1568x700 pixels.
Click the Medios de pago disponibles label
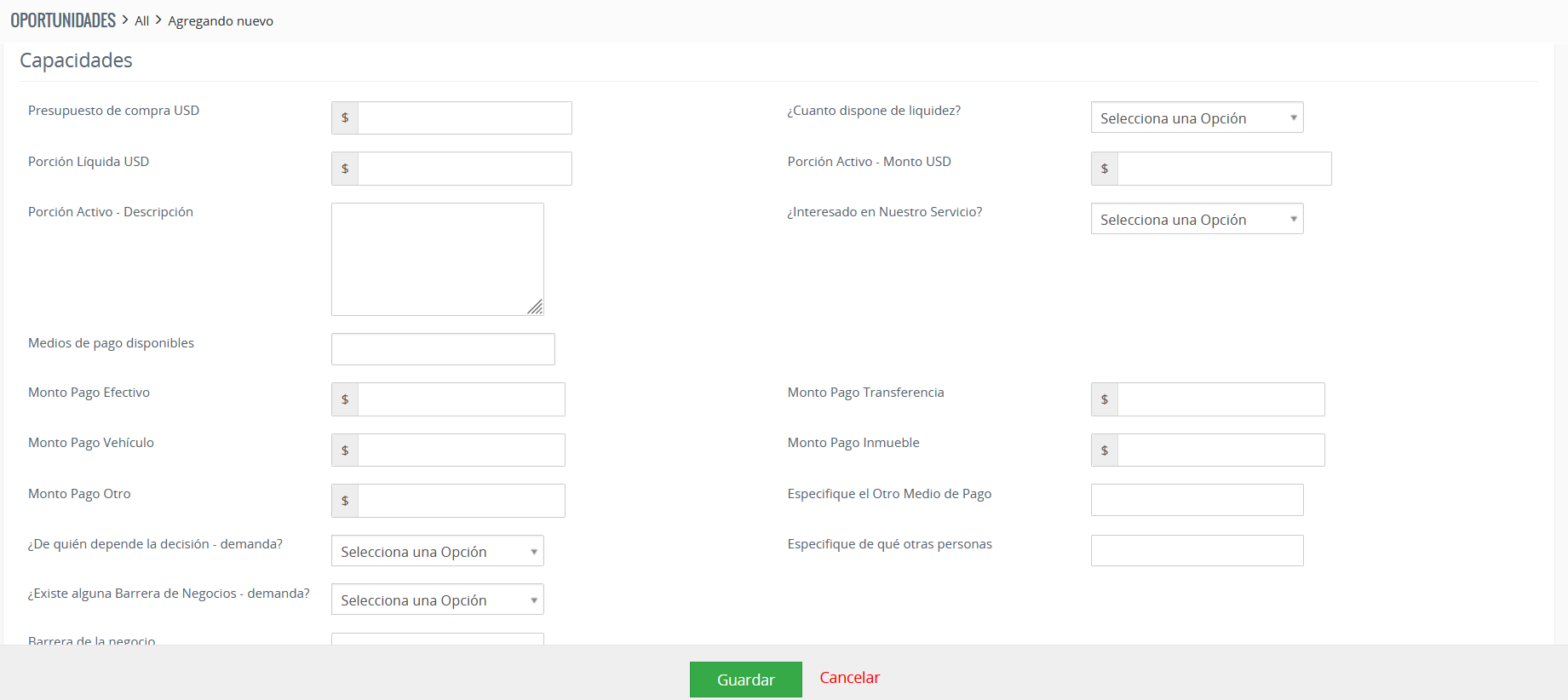click(111, 343)
